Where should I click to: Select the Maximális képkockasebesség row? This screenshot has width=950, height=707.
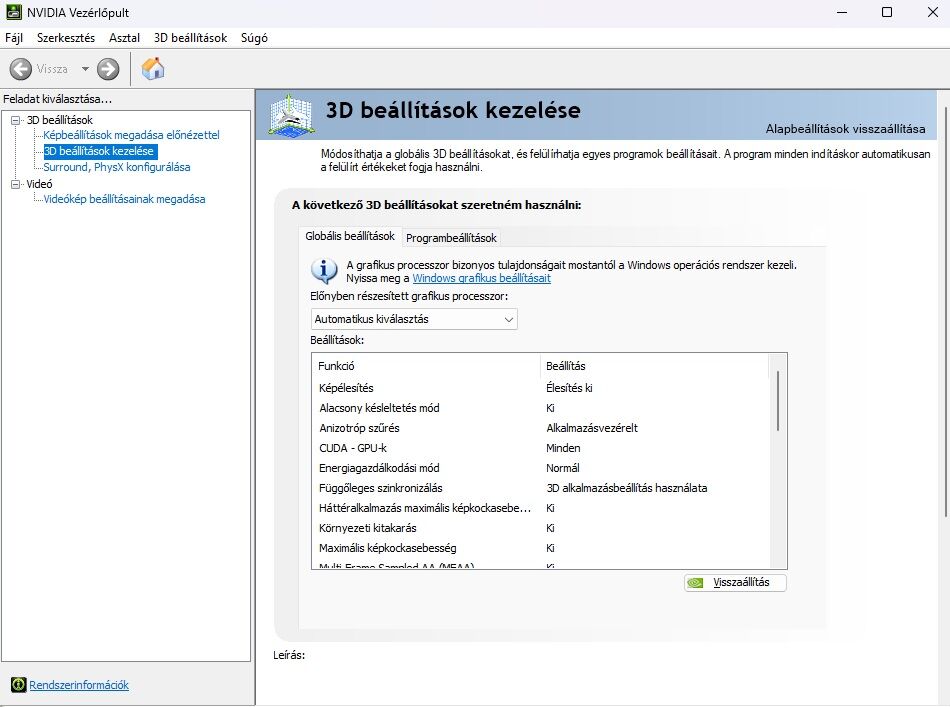point(540,548)
